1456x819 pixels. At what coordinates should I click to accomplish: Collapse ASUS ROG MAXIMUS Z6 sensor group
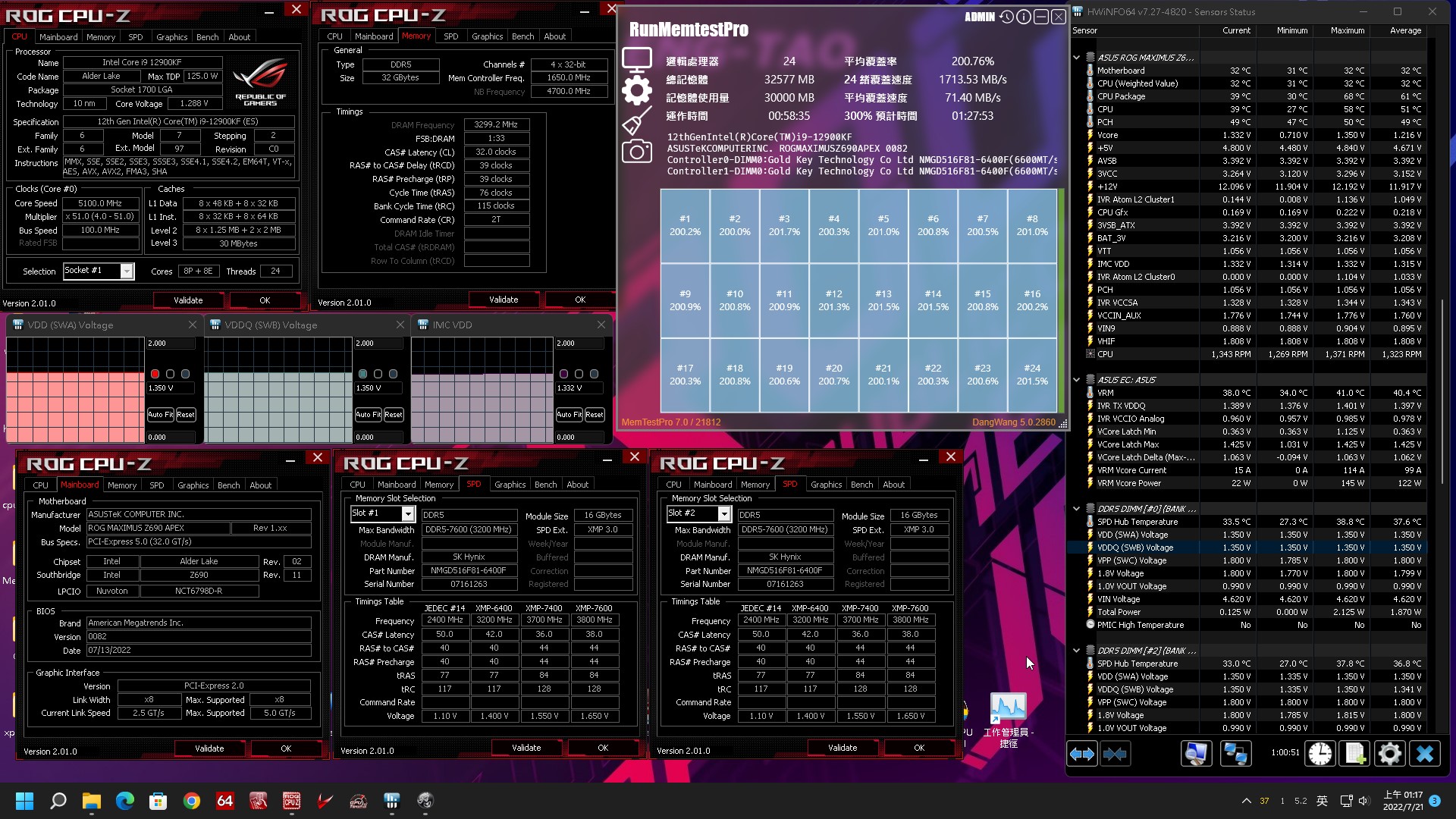point(1076,58)
